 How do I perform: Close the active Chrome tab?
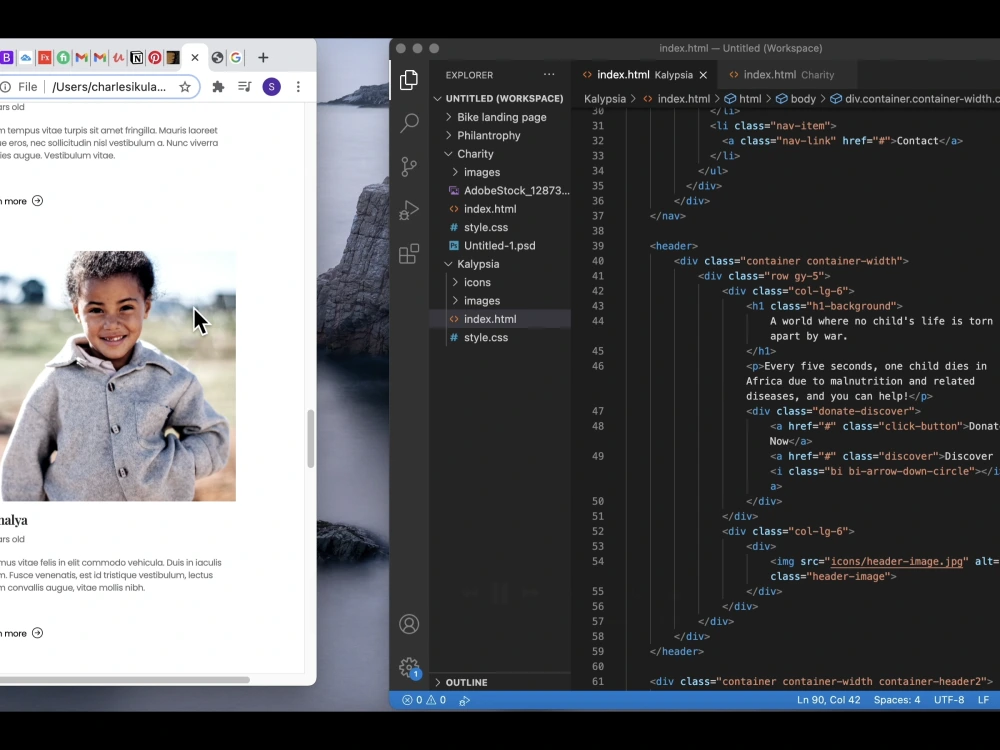[195, 57]
